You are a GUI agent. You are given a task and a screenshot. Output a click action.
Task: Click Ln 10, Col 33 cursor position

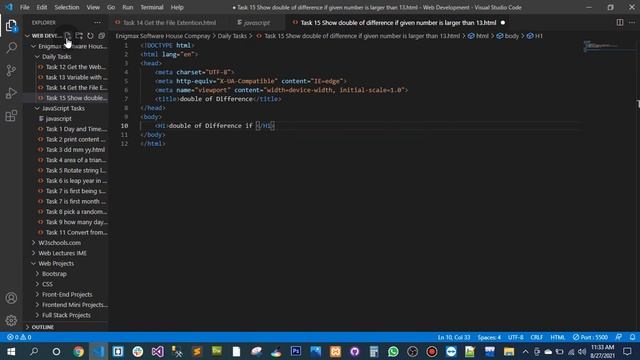point(454,337)
